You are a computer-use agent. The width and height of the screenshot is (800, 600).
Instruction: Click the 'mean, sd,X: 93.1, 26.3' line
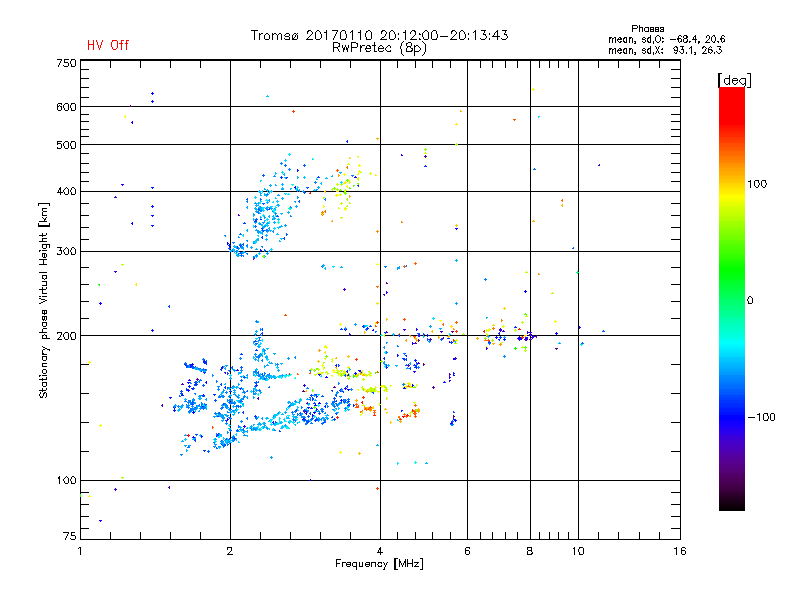pyautogui.click(x=665, y=50)
